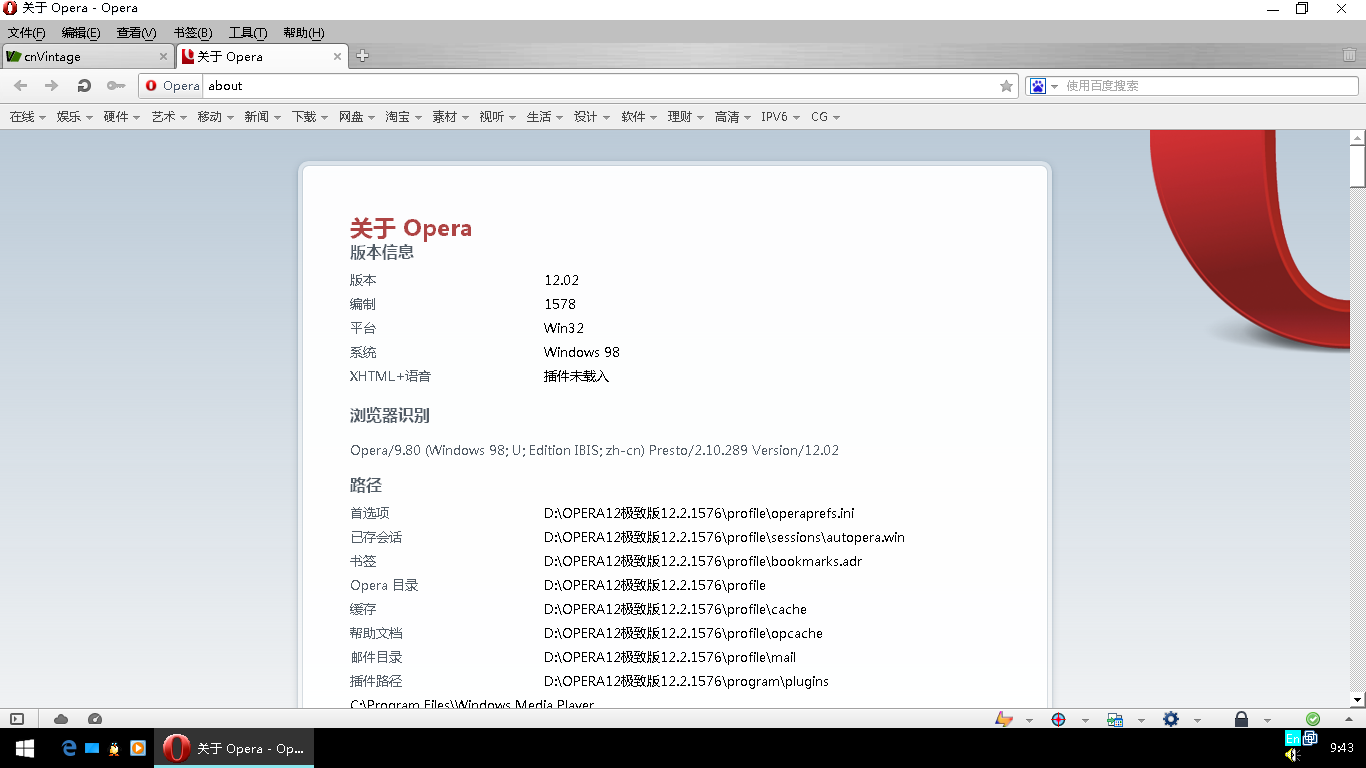Click the QQ penguin taskbar icon
Viewport: 1366px width, 768px height.
point(115,748)
